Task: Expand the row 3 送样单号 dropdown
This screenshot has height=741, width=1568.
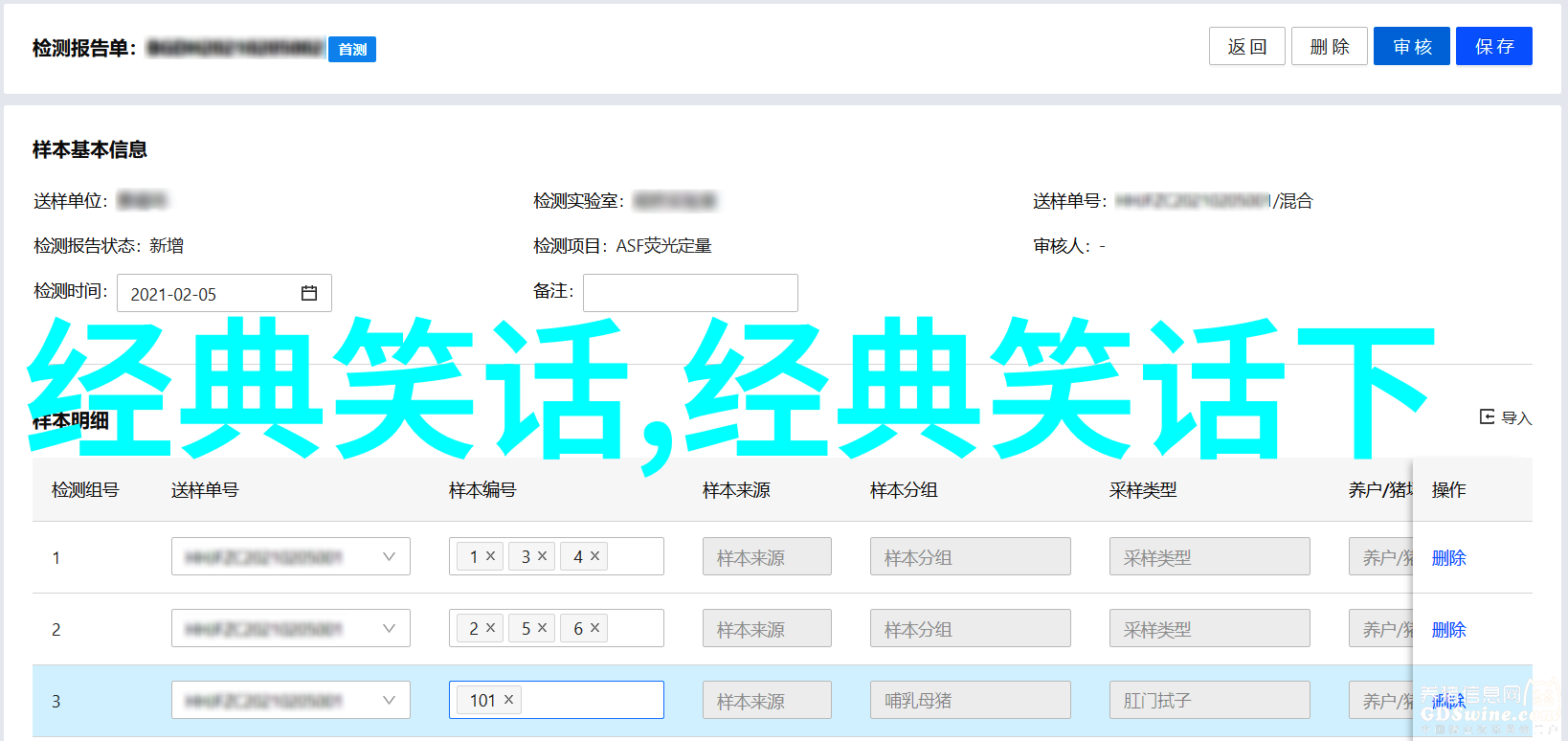Action: point(389,700)
